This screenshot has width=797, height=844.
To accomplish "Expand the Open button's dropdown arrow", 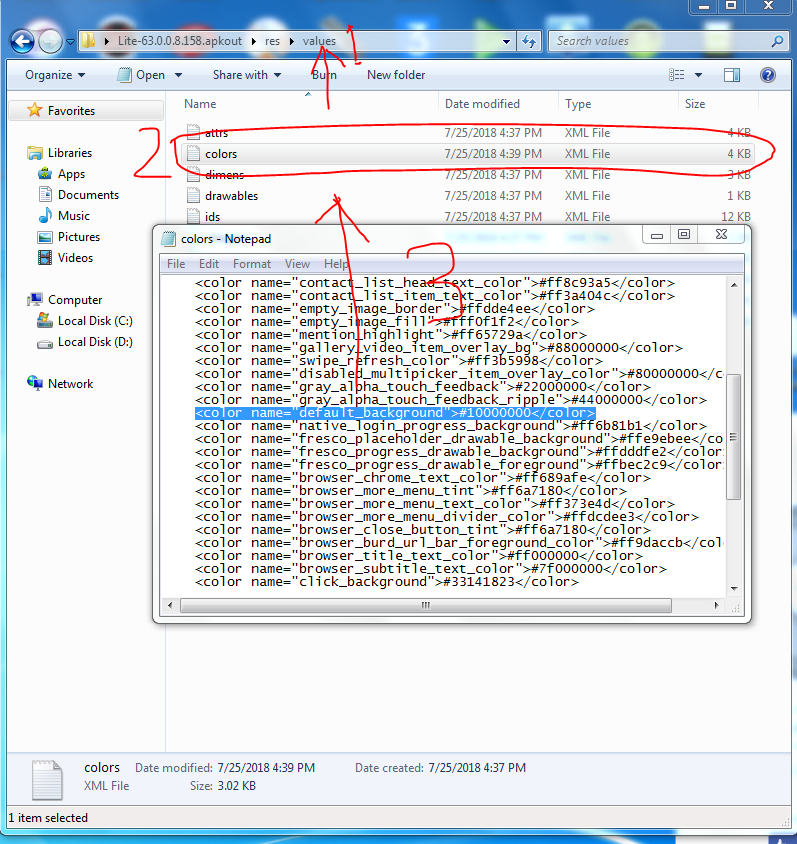I will [x=178, y=75].
